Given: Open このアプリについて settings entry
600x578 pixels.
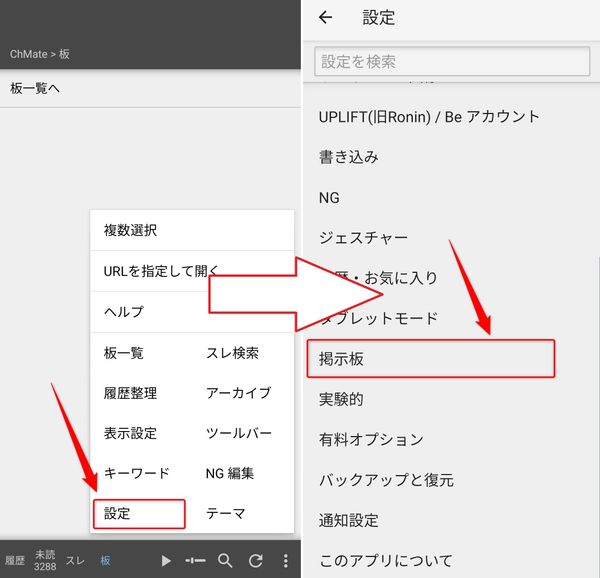Looking at the screenshot, I should [386, 560].
